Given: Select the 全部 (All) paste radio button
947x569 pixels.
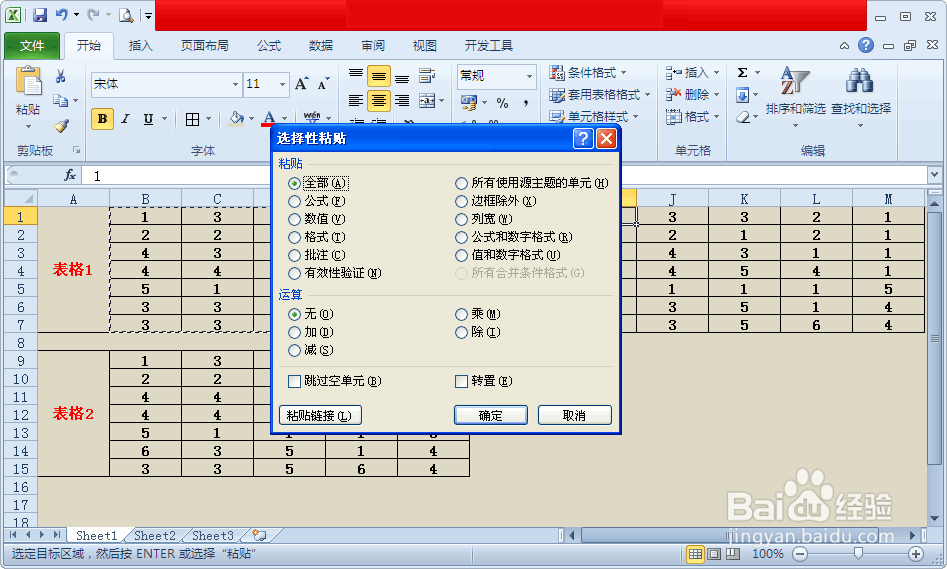Looking at the screenshot, I should coord(294,183).
